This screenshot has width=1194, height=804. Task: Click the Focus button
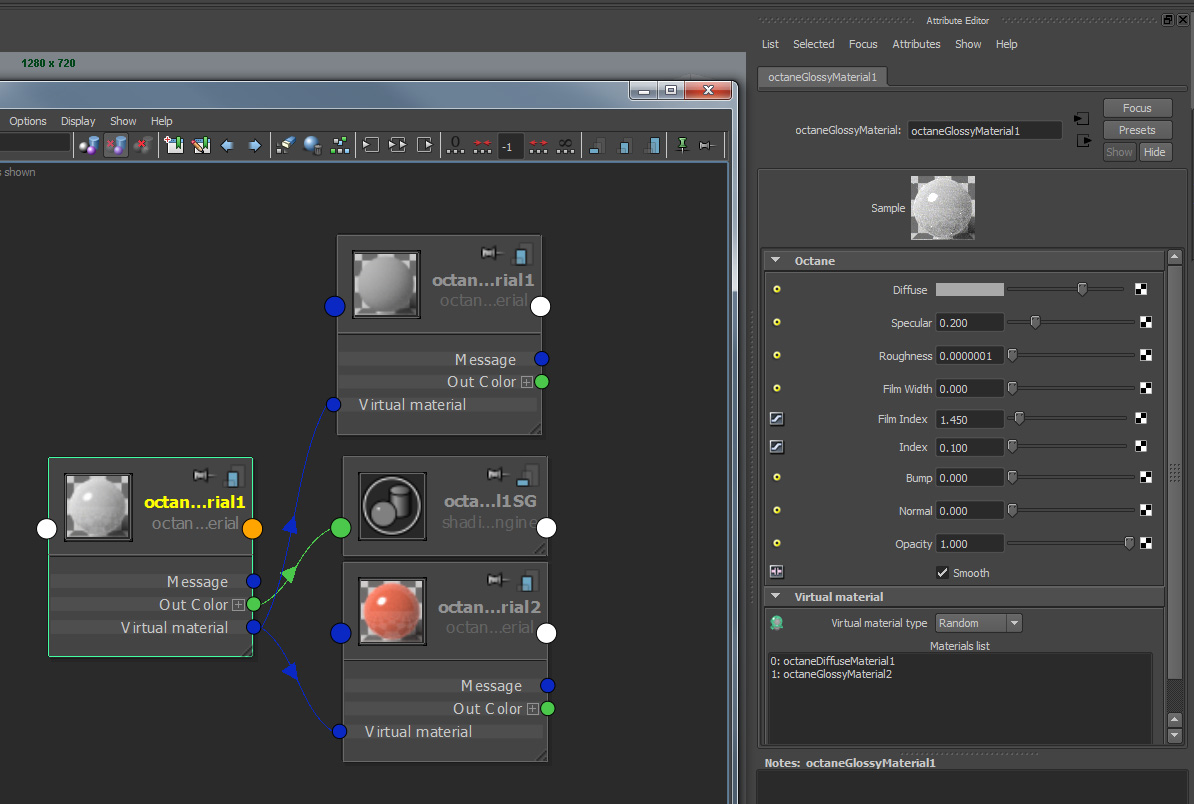(1137, 108)
